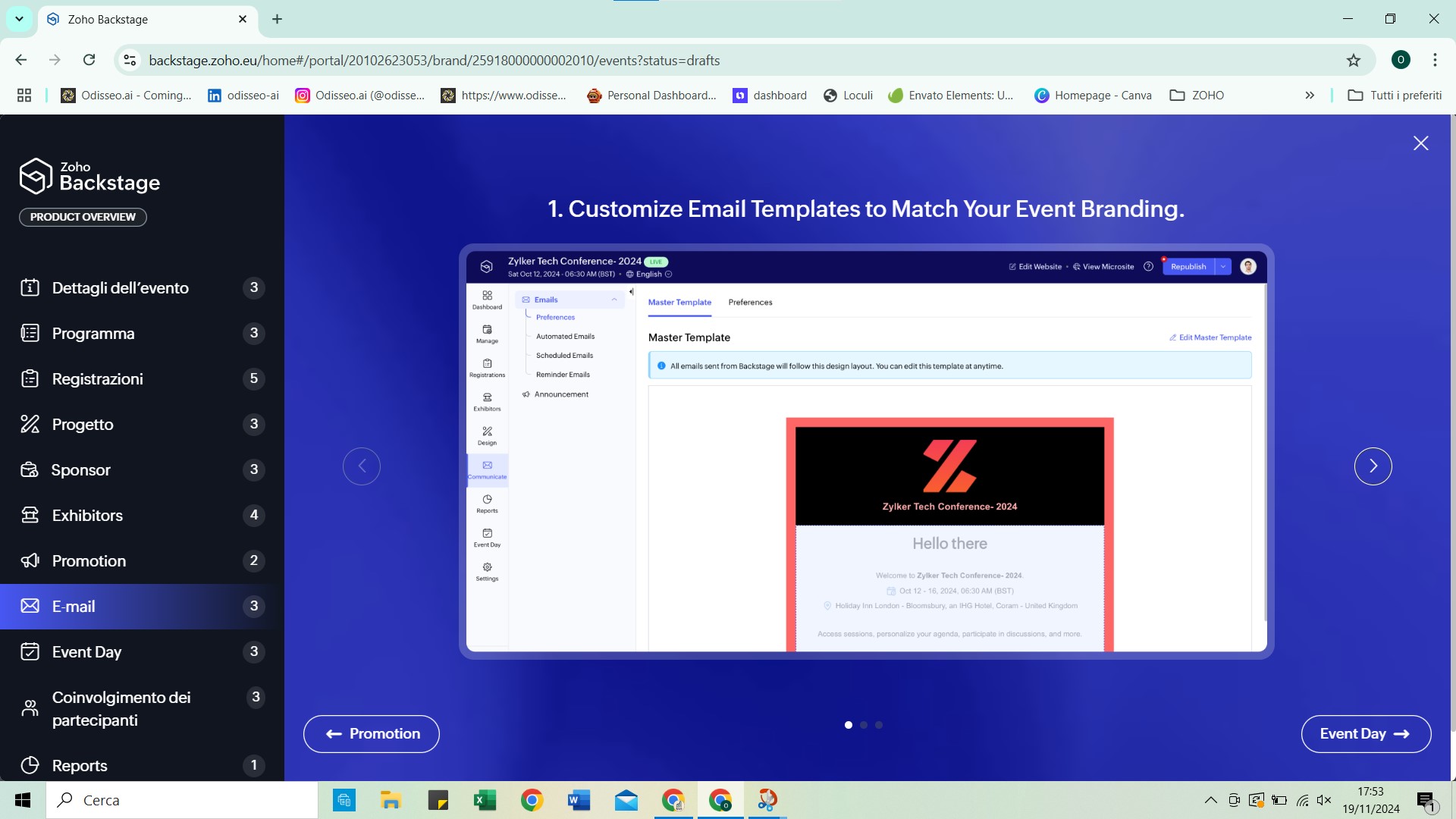
Task: Open Windows Start menu
Action: pyautogui.click(x=23, y=800)
